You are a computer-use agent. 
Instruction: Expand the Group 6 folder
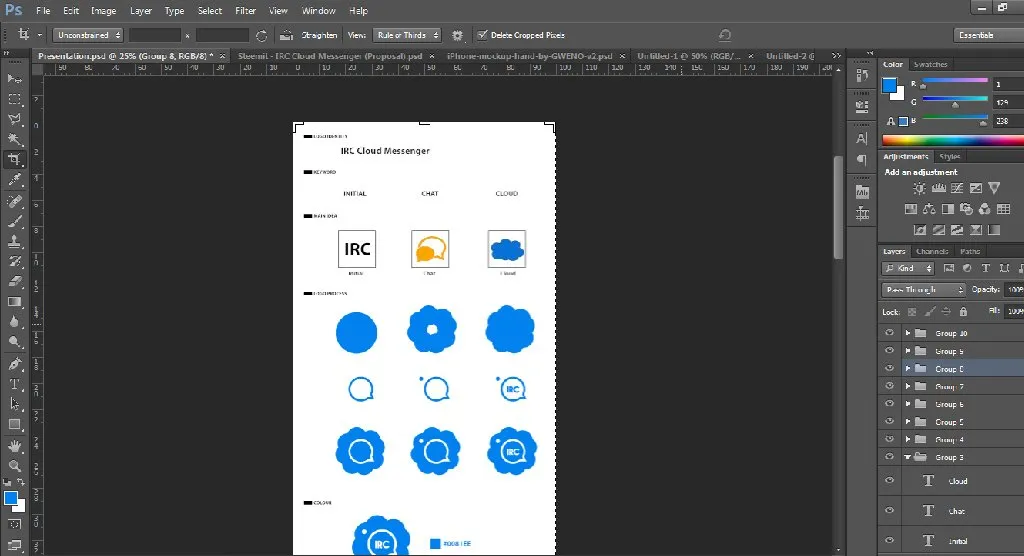[x=908, y=404]
